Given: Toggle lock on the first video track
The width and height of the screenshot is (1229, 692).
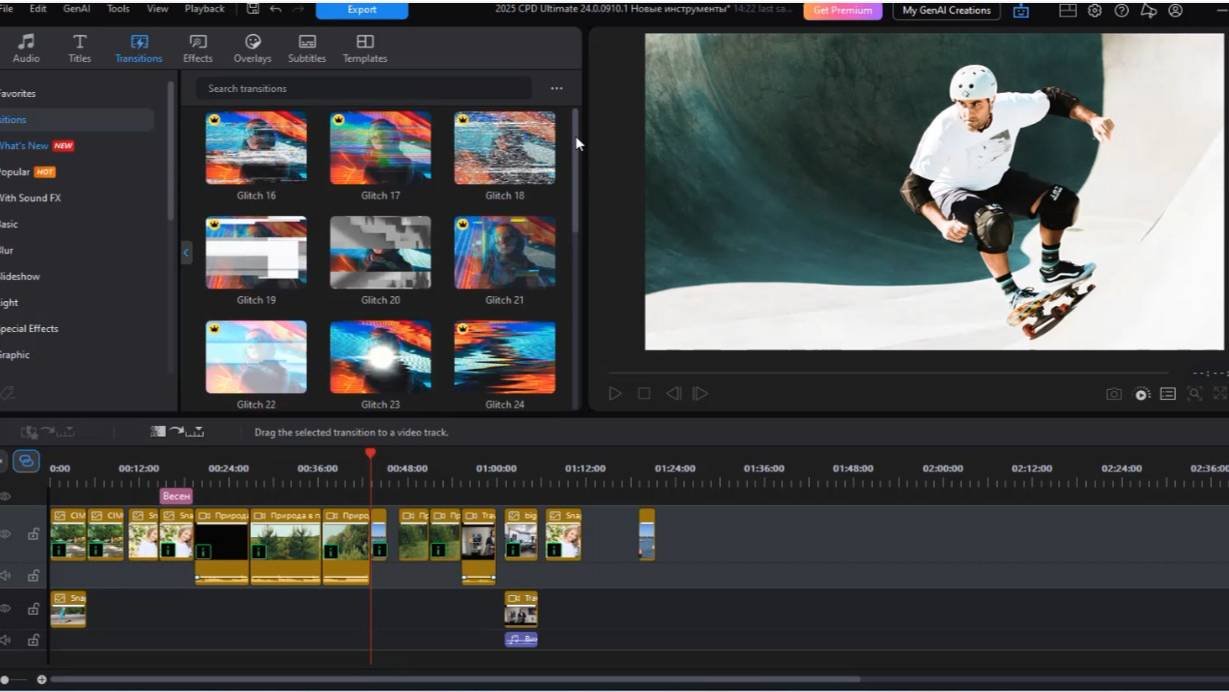Looking at the screenshot, I should pyautogui.click(x=33, y=534).
